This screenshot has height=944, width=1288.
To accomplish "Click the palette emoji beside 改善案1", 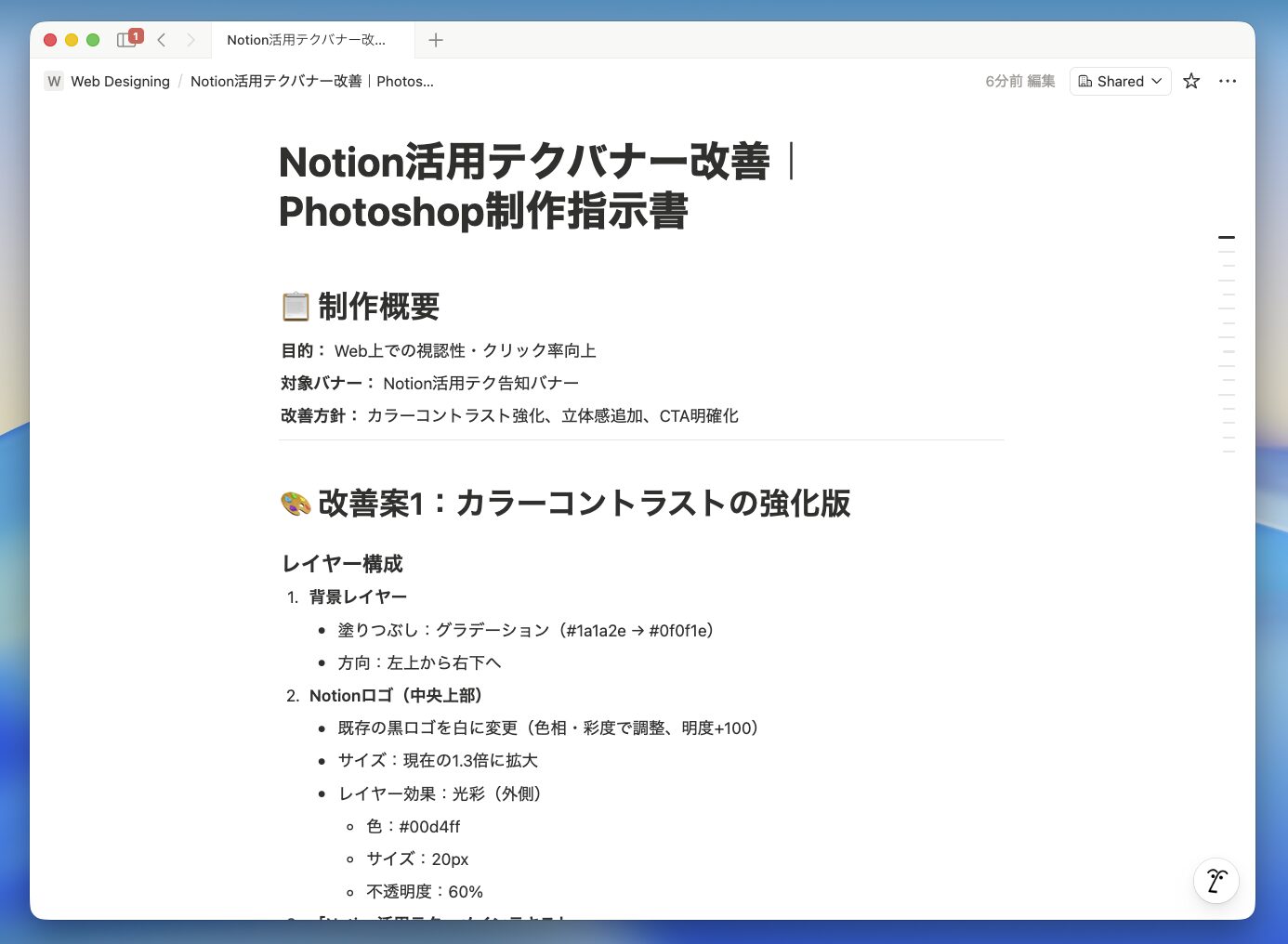I will pos(296,503).
